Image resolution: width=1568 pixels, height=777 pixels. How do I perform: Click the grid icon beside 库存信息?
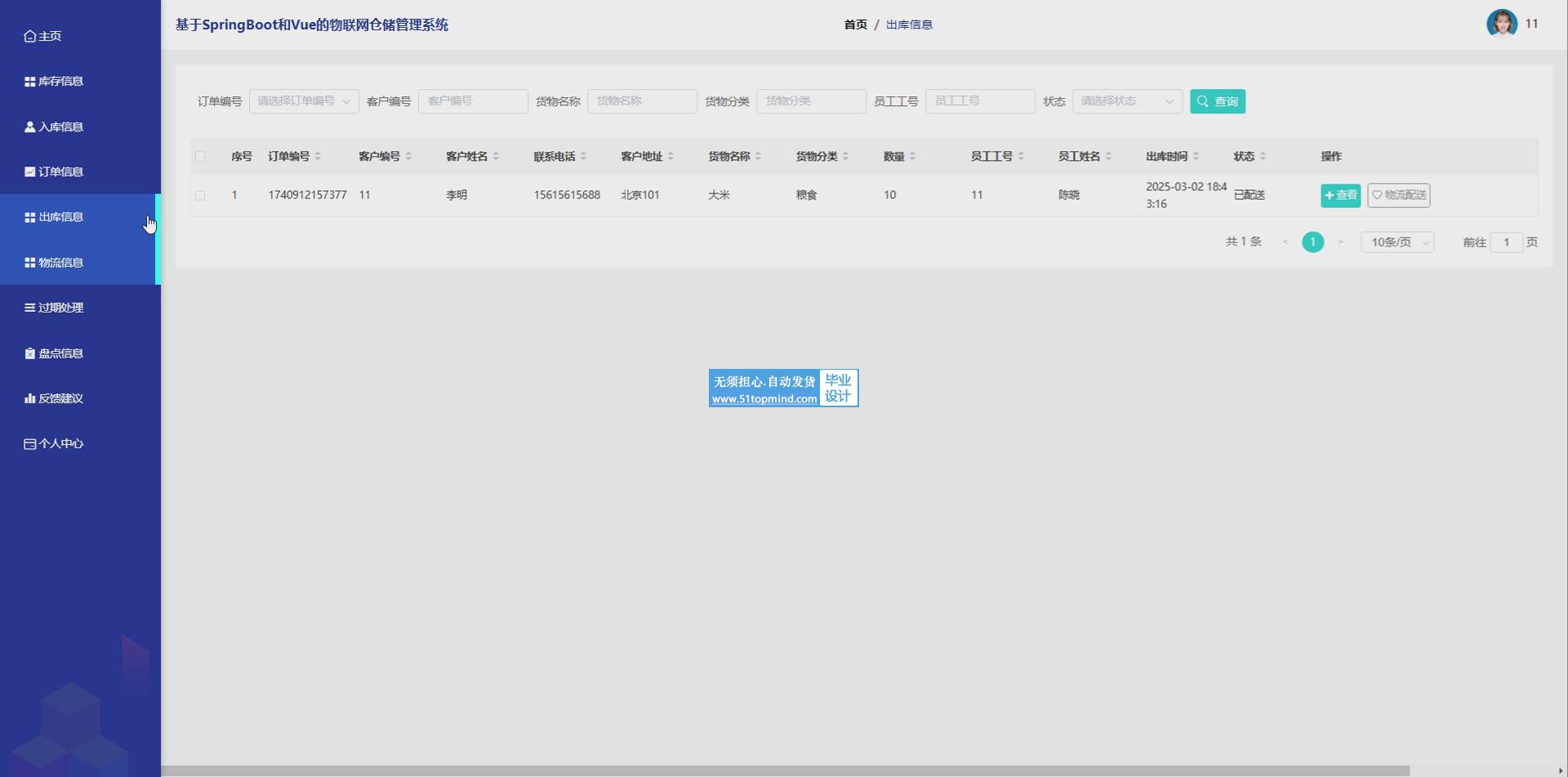[x=29, y=82]
